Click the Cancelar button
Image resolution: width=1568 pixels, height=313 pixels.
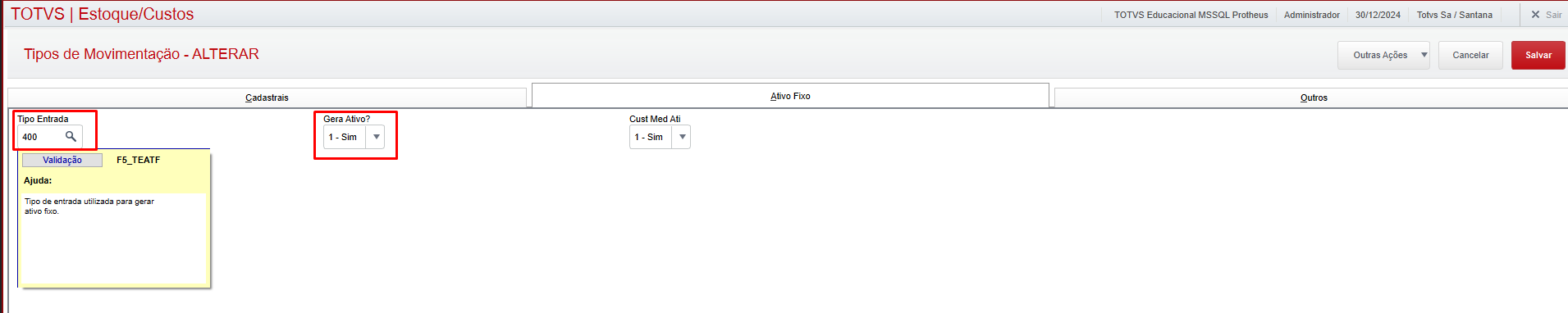coord(1470,55)
